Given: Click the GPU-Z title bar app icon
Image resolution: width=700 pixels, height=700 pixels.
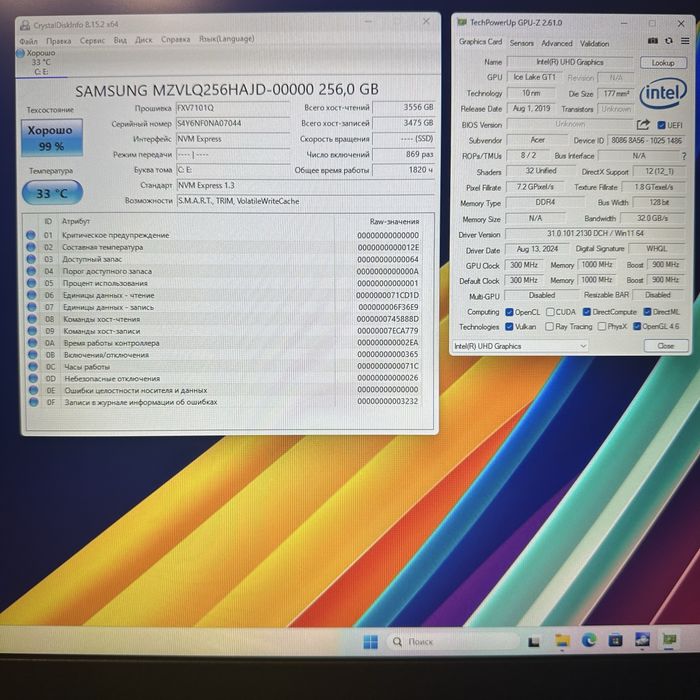Looking at the screenshot, I should [x=462, y=22].
